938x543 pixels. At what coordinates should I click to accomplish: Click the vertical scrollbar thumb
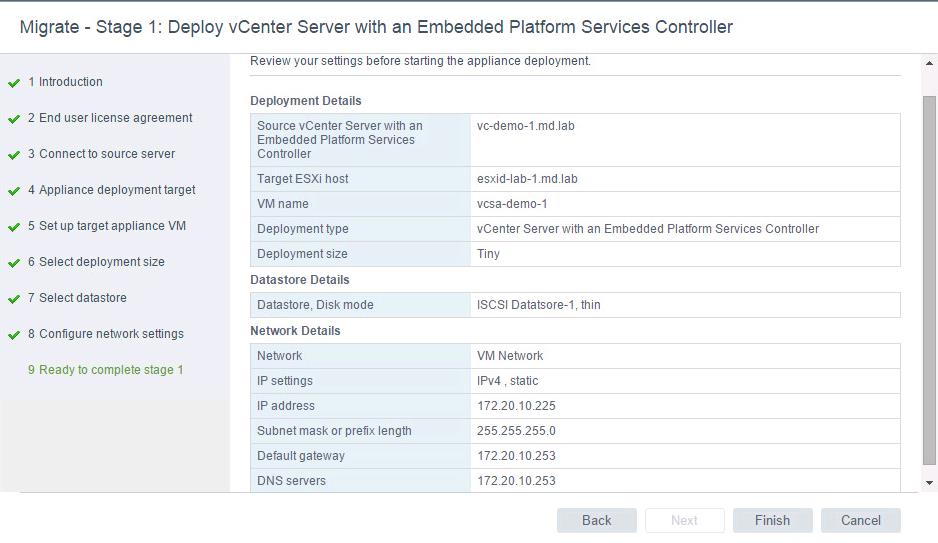929,280
